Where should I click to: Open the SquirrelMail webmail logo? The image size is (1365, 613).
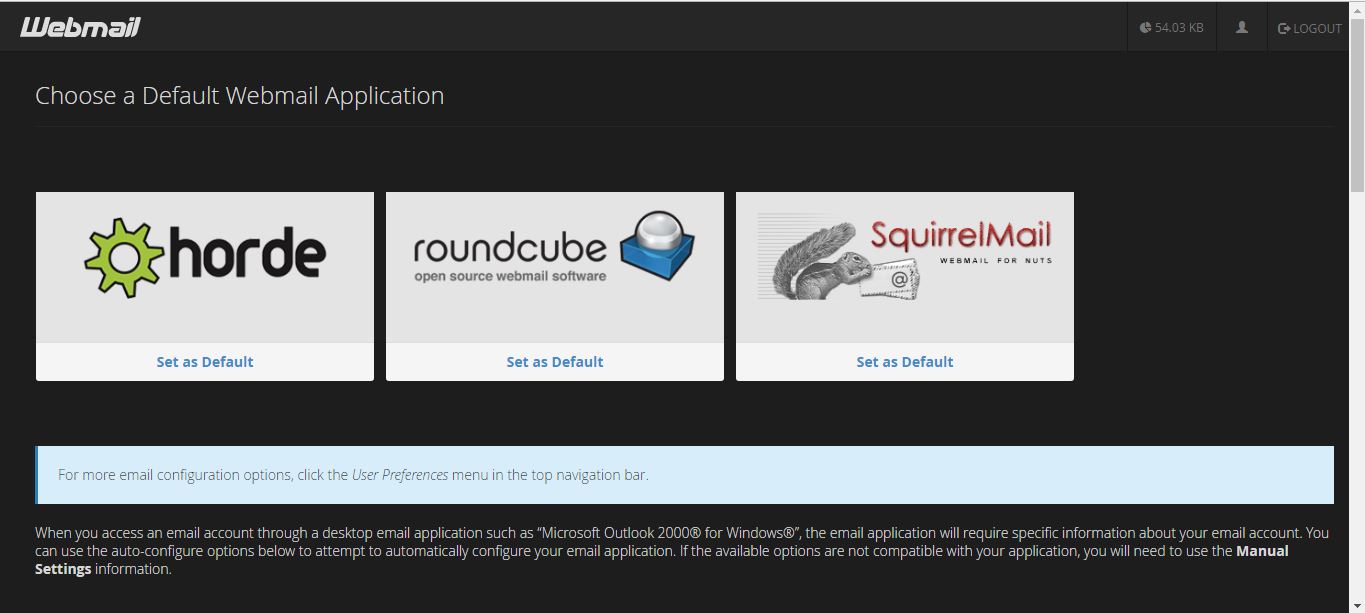click(905, 257)
